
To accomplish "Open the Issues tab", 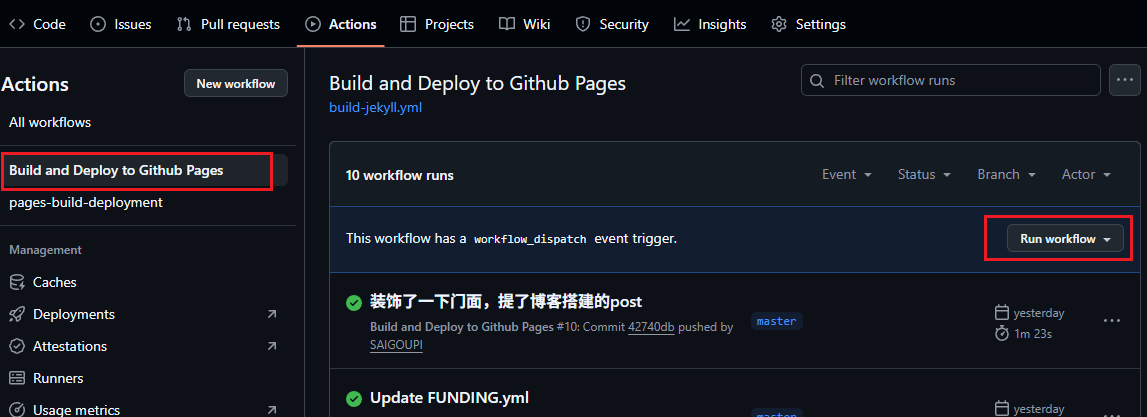I will coord(121,24).
